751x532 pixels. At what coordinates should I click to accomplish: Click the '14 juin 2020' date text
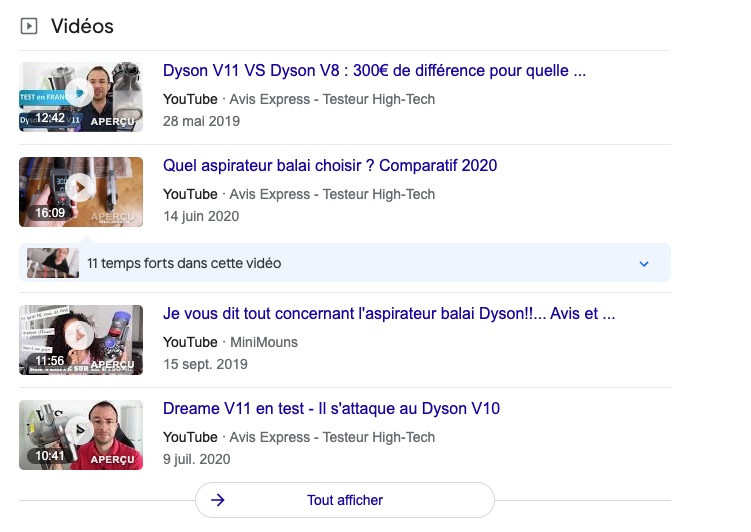pos(201,216)
